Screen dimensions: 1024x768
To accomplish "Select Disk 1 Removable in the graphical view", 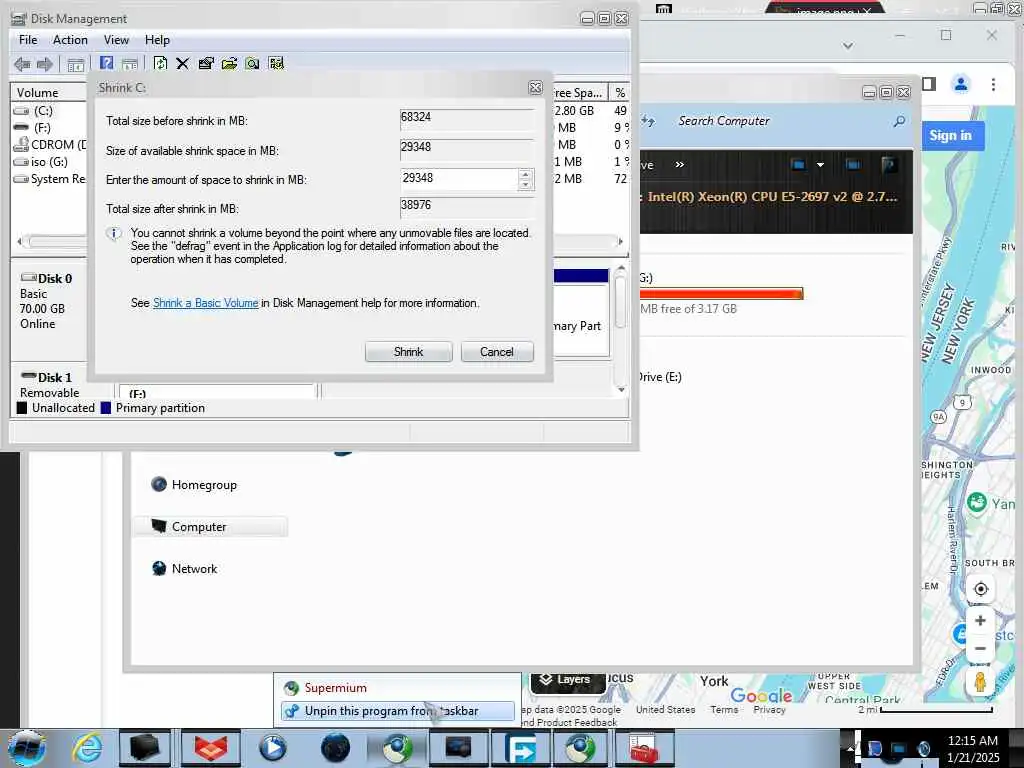I will click(51, 384).
